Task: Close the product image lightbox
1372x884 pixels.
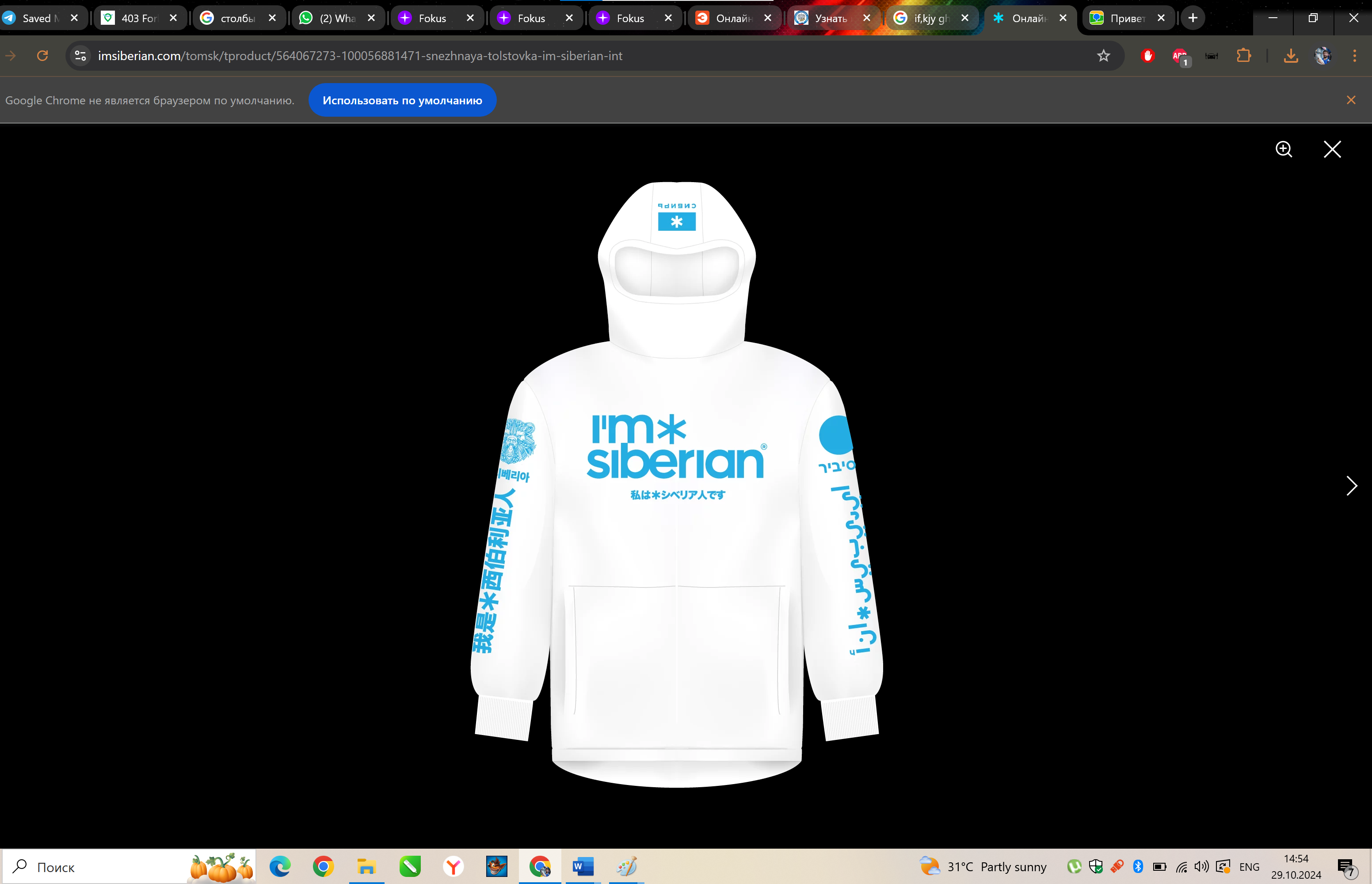Action: 1332,149
